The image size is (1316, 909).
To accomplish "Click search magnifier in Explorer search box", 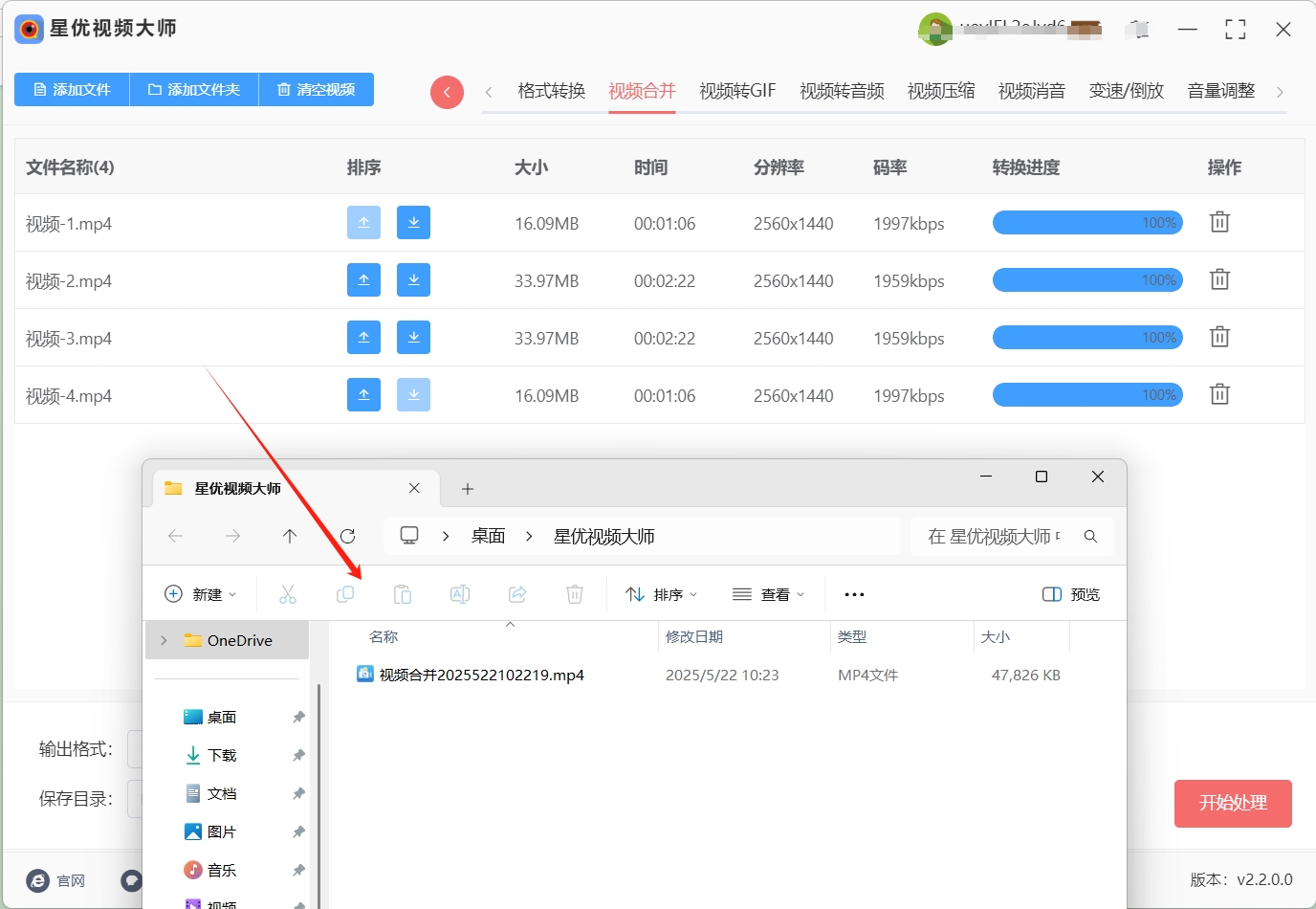I will [1090, 536].
